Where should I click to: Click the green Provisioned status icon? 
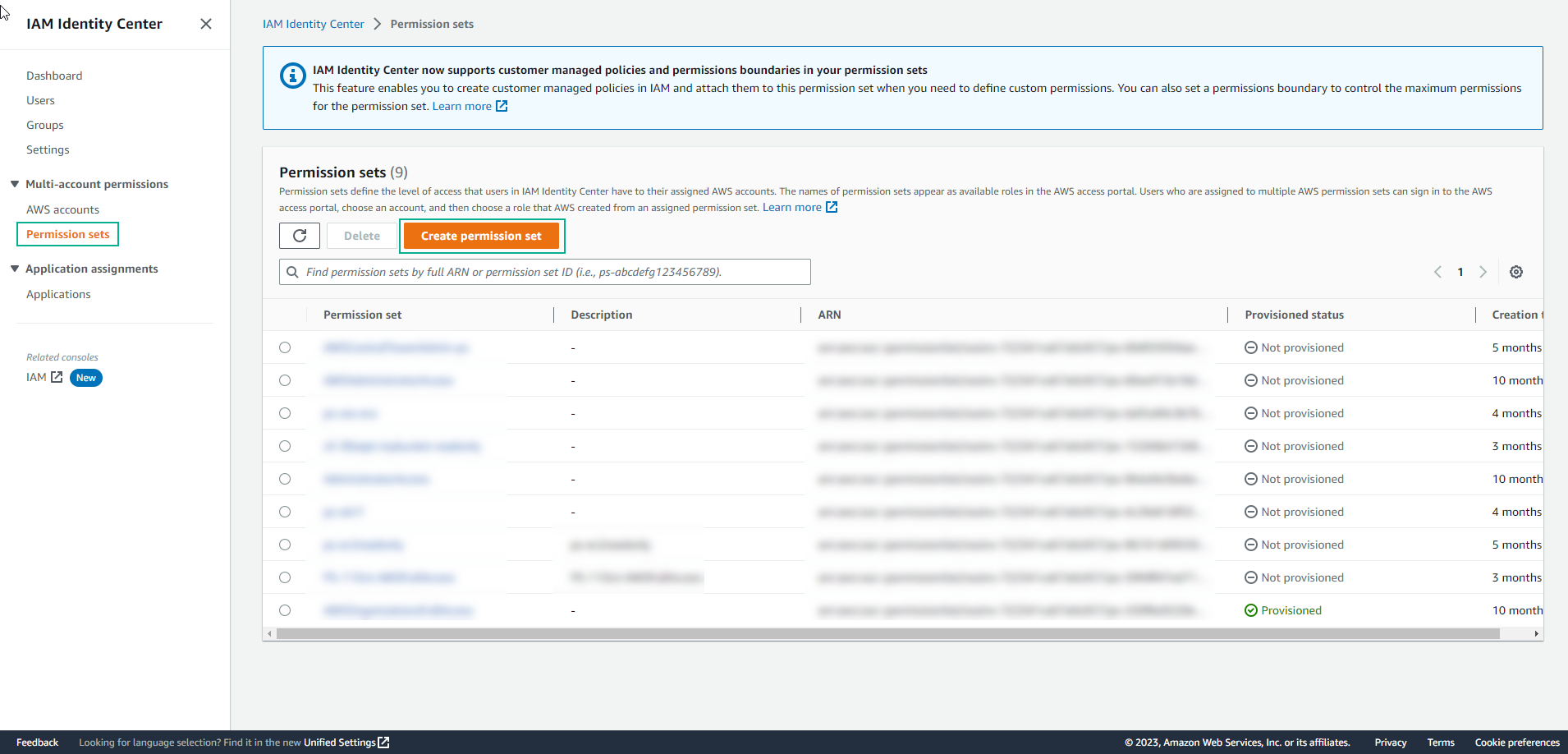1251,610
